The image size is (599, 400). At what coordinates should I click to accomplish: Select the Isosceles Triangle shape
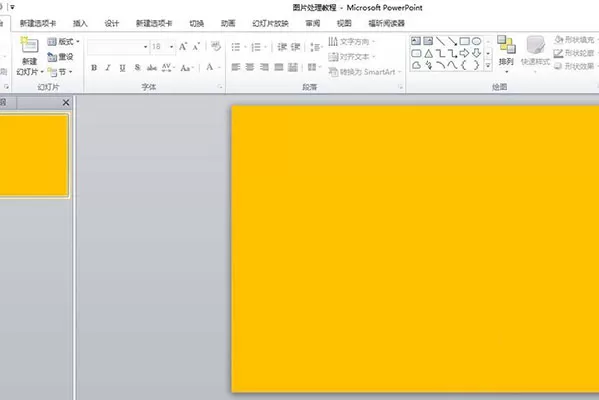pyautogui.click(x=428, y=53)
